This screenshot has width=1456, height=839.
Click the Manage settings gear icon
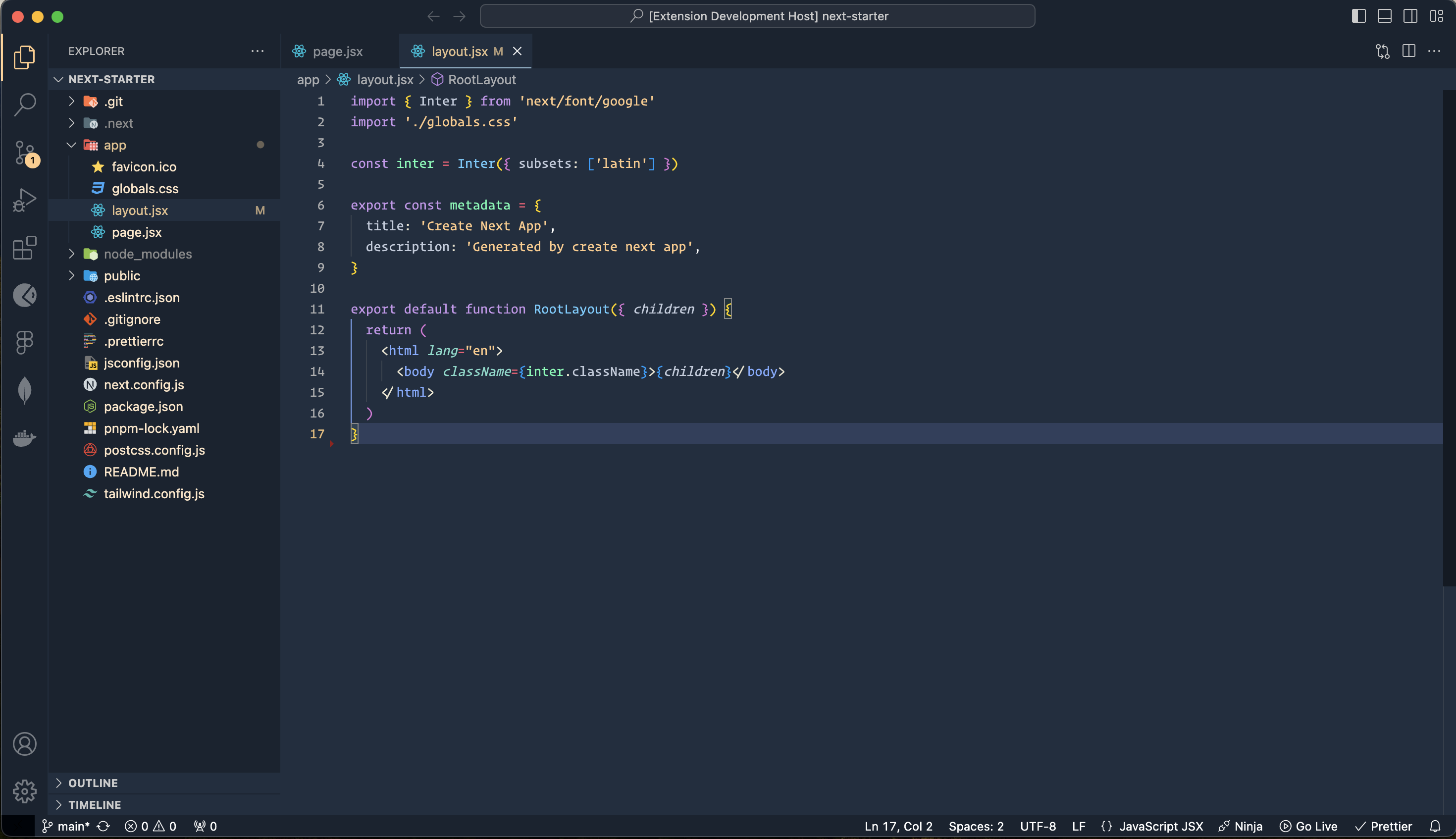point(24,791)
